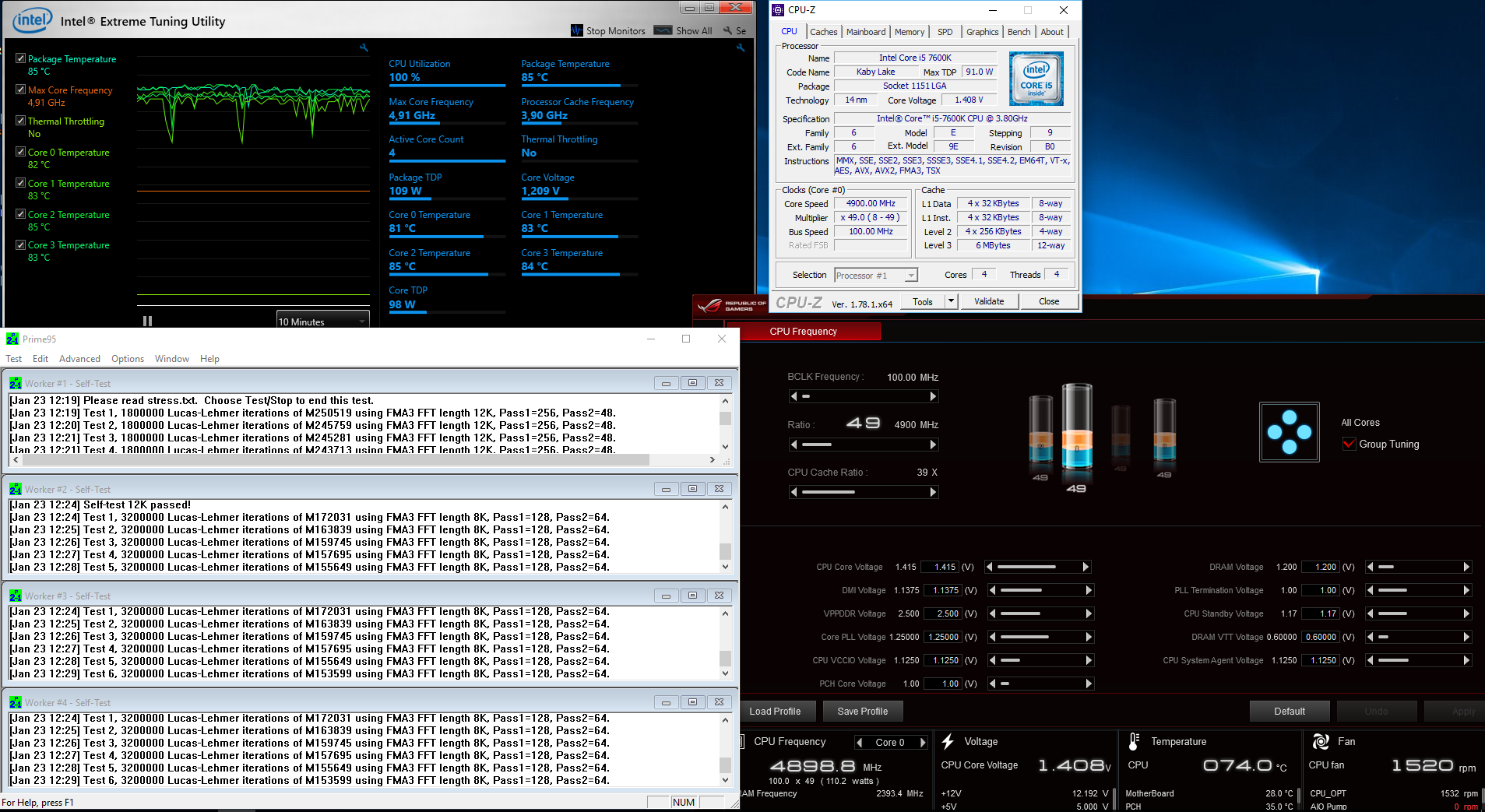Open the SPD tab in CPU-Z

tap(945, 32)
